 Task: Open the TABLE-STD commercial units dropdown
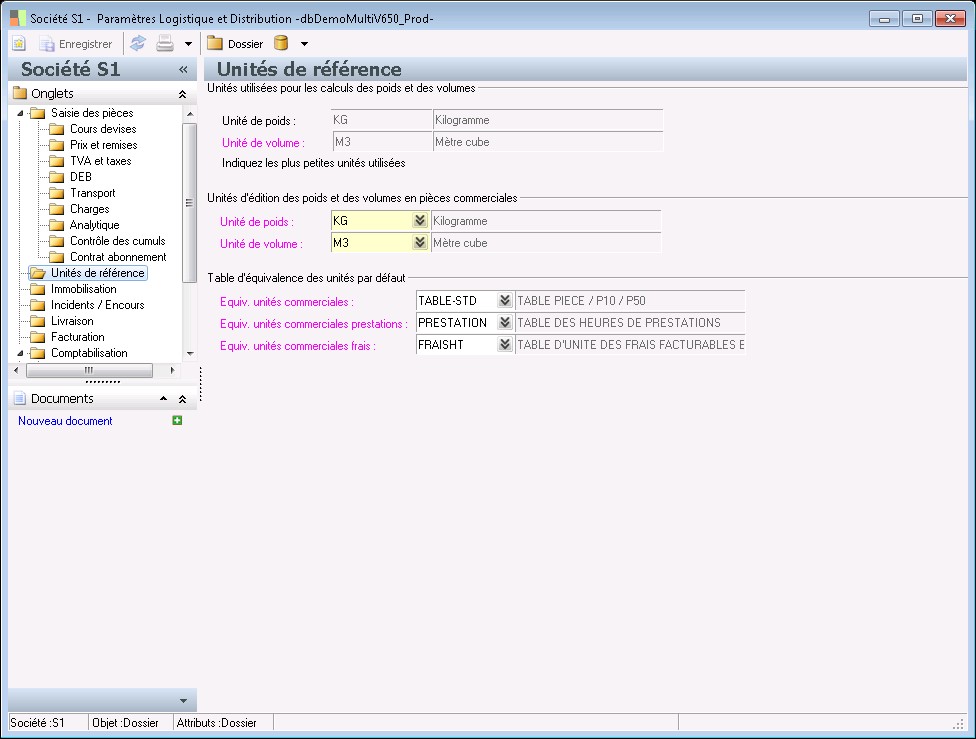tap(505, 301)
